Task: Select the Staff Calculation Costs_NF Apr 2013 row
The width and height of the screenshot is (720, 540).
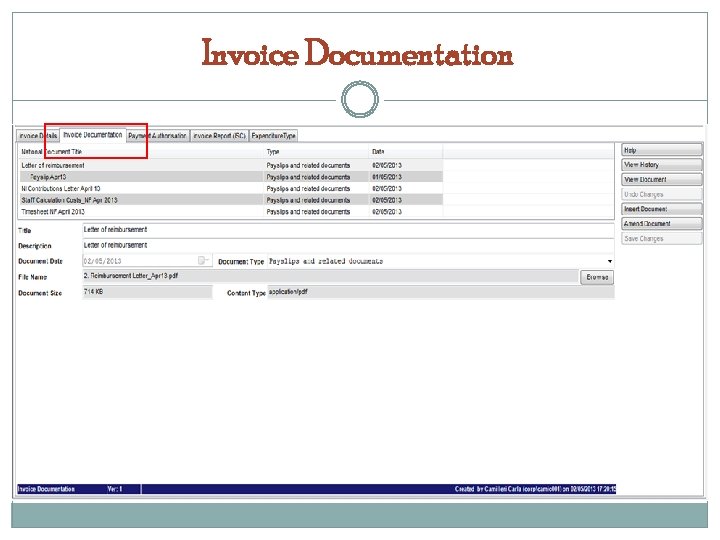Action: tap(231, 200)
